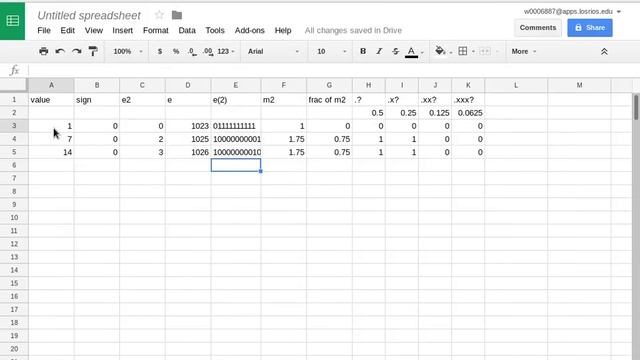The height and width of the screenshot is (360, 640).
Task: Activate the paint format tool
Action: pyautogui.click(x=93, y=51)
